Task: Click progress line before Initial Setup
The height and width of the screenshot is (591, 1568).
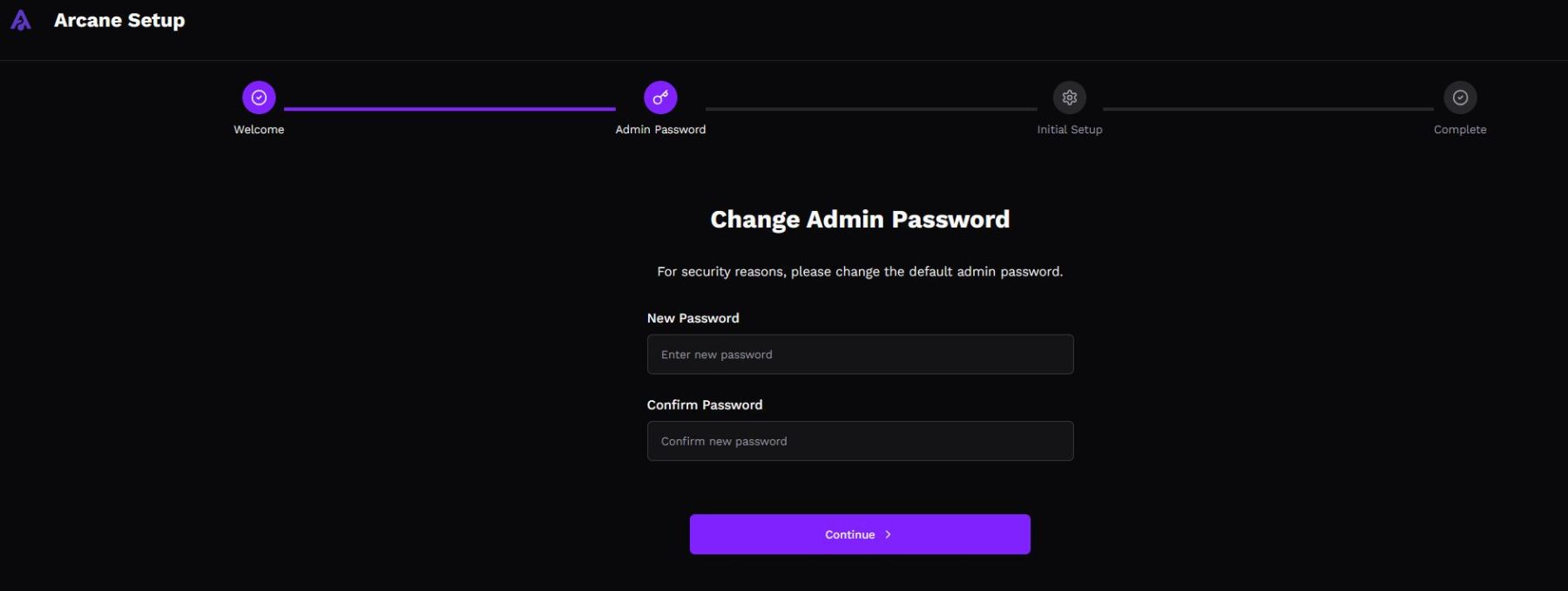Action: click(x=871, y=109)
